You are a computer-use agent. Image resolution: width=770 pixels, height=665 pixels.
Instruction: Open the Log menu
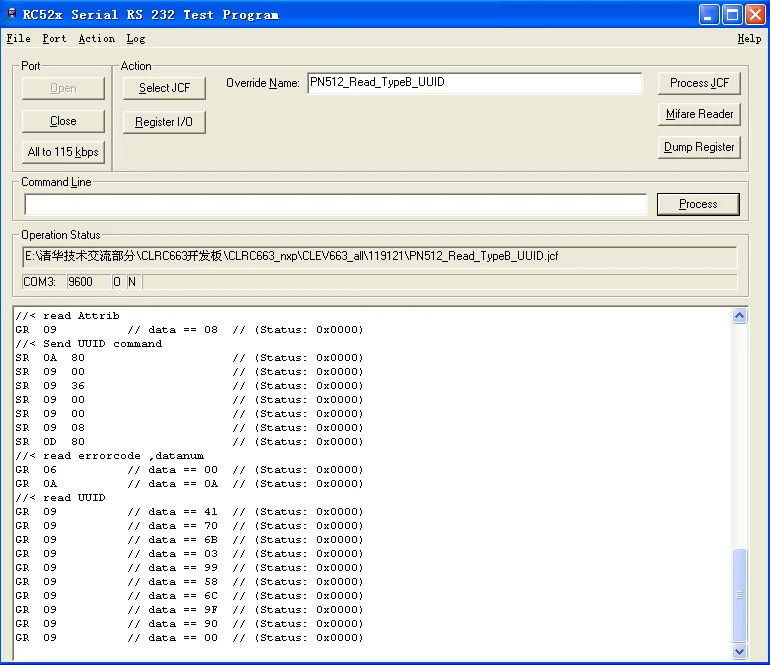(x=136, y=39)
